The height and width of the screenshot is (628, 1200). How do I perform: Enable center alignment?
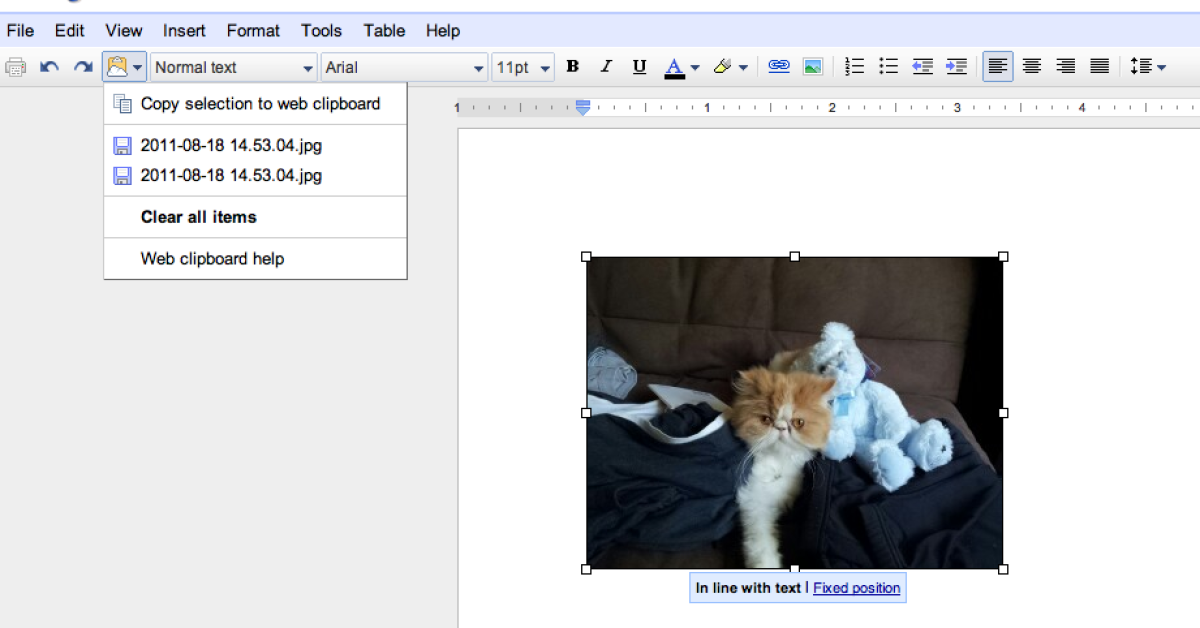point(1031,67)
